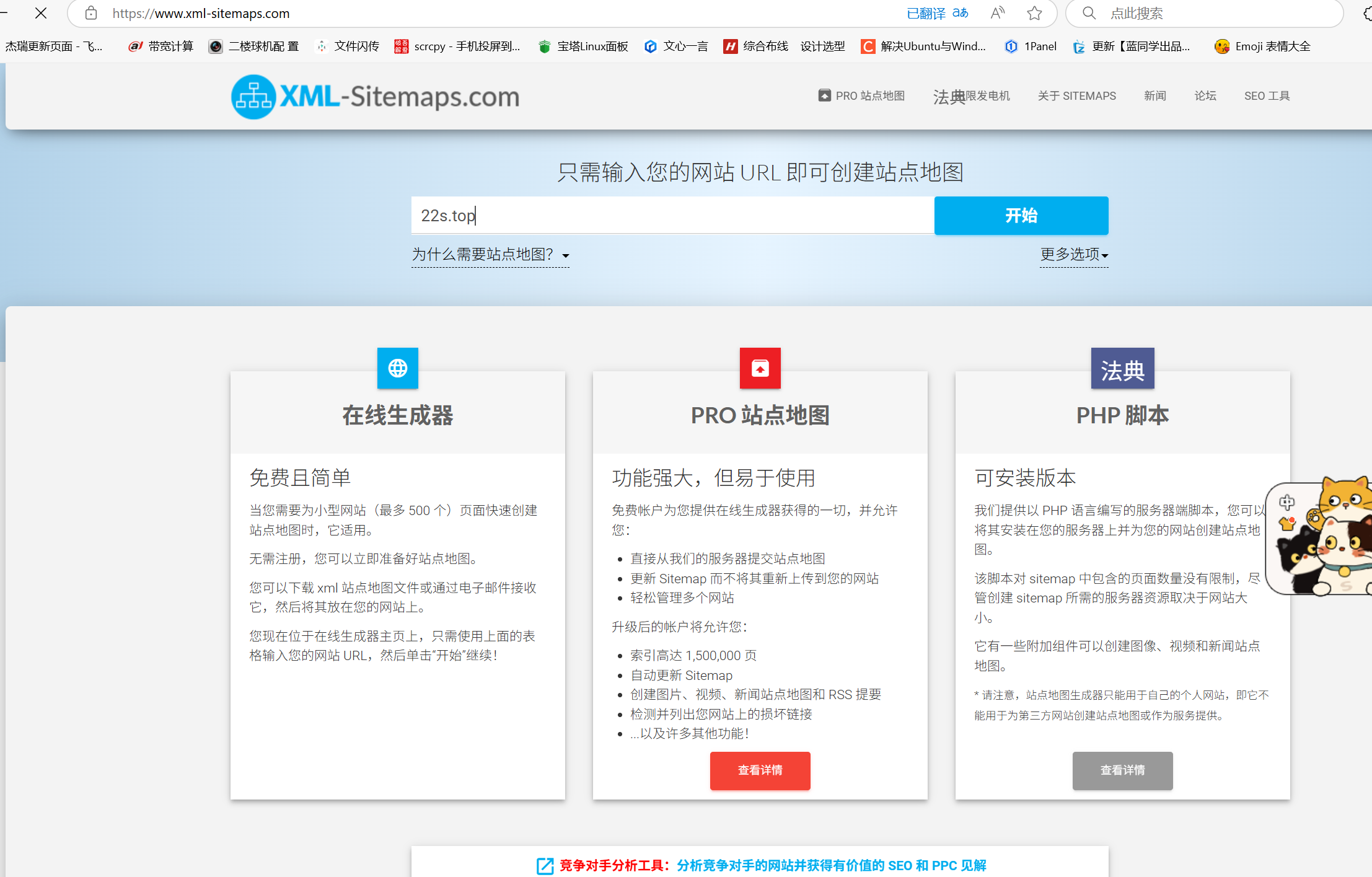Click the translated page icon in address bar
Viewport: 1372px width, 877px height.
pos(961,13)
